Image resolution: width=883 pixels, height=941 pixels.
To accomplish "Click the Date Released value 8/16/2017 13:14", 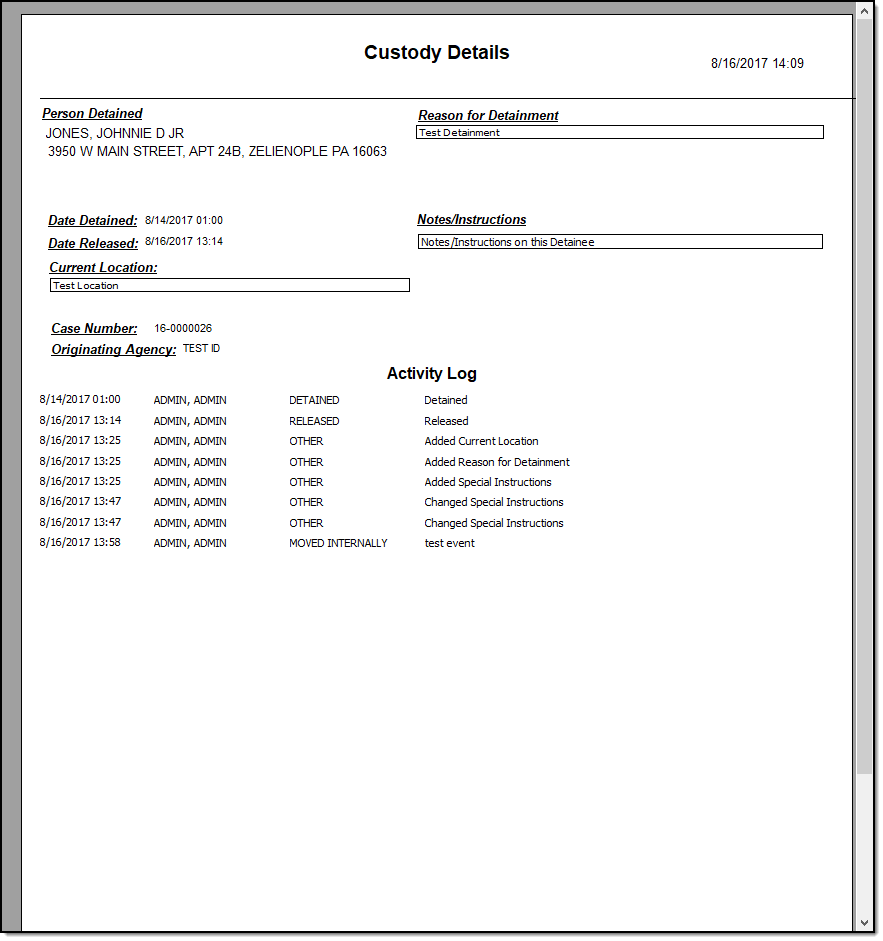I will (184, 242).
